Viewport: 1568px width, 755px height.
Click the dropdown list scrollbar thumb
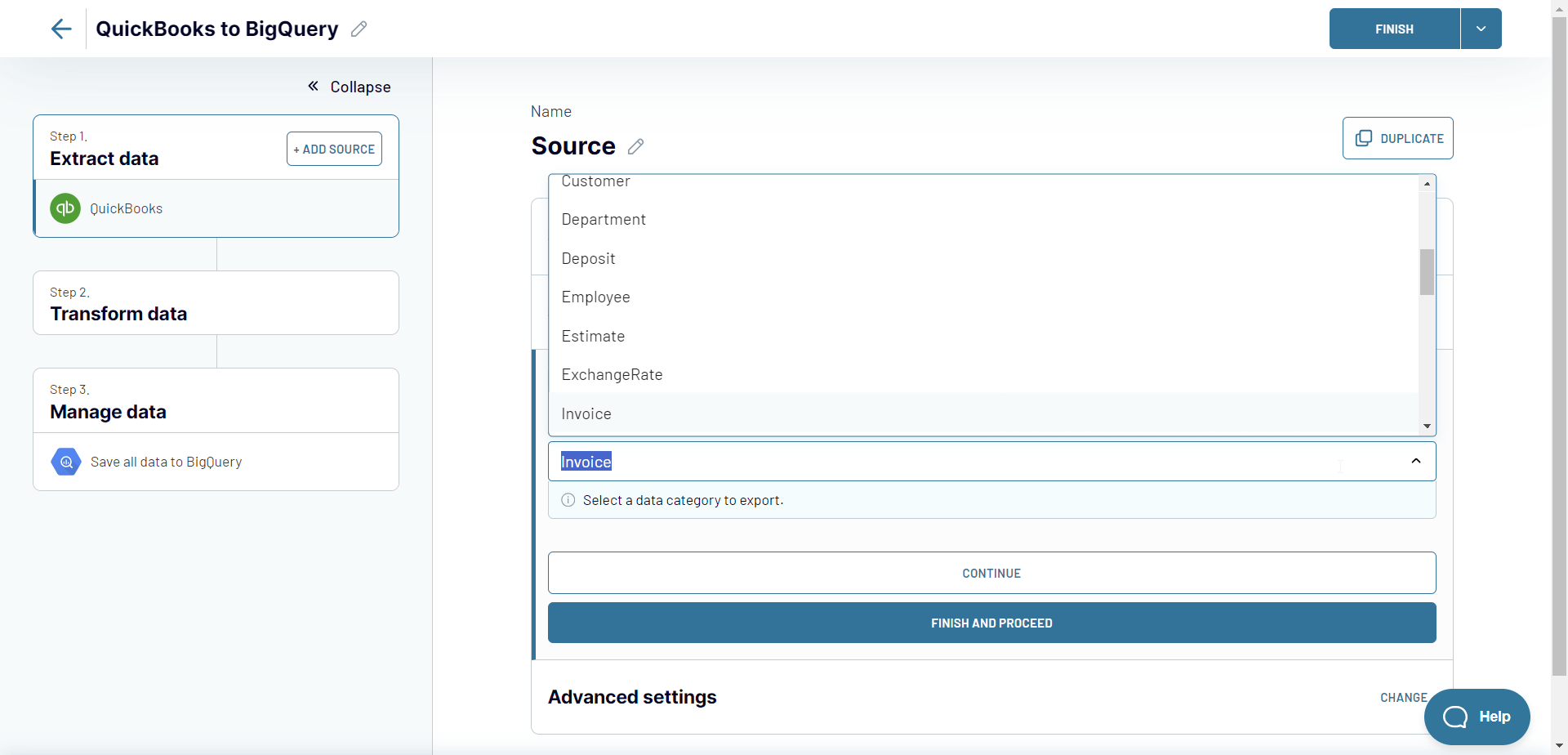pyautogui.click(x=1427, y=271)
